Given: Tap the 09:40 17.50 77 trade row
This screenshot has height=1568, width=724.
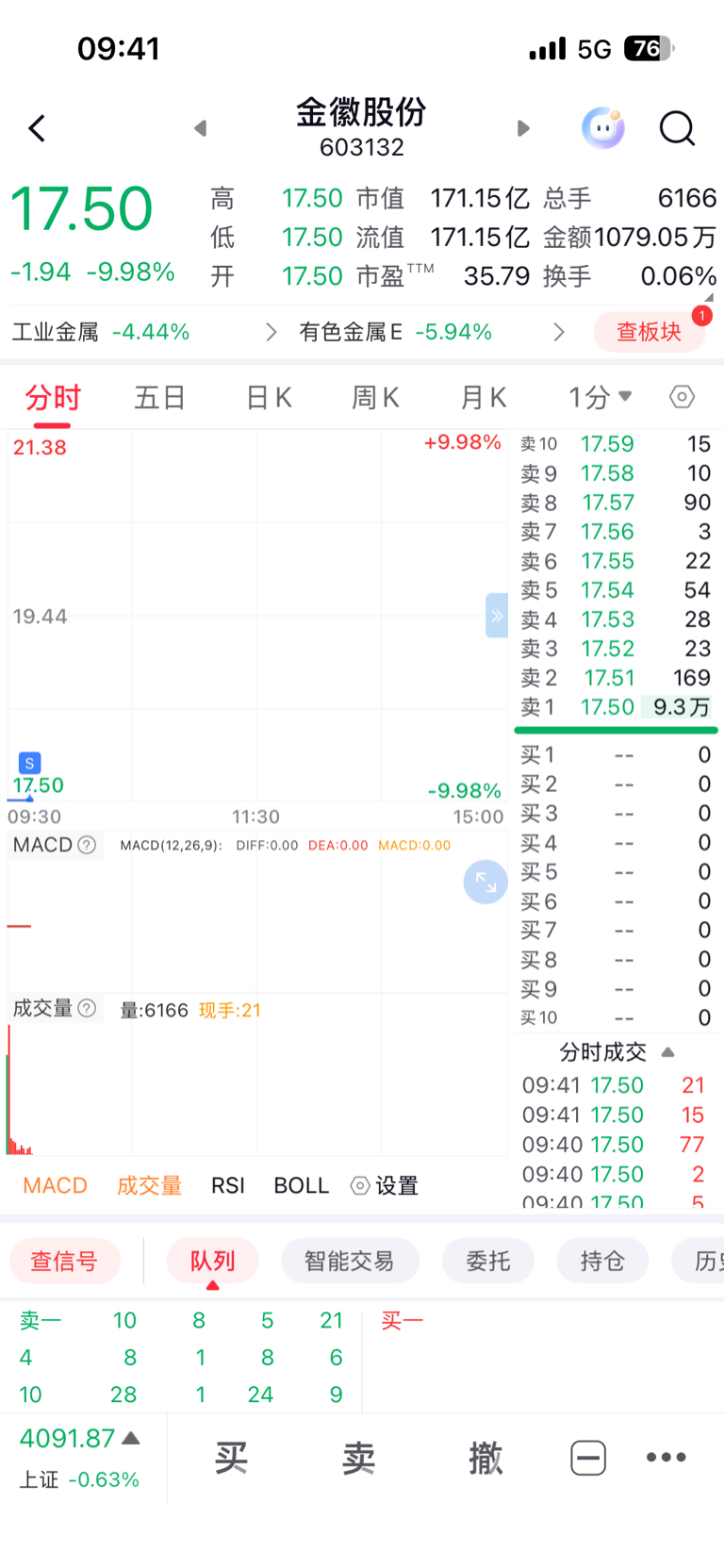Looking at the screenshot, I should coord(614,1145).
